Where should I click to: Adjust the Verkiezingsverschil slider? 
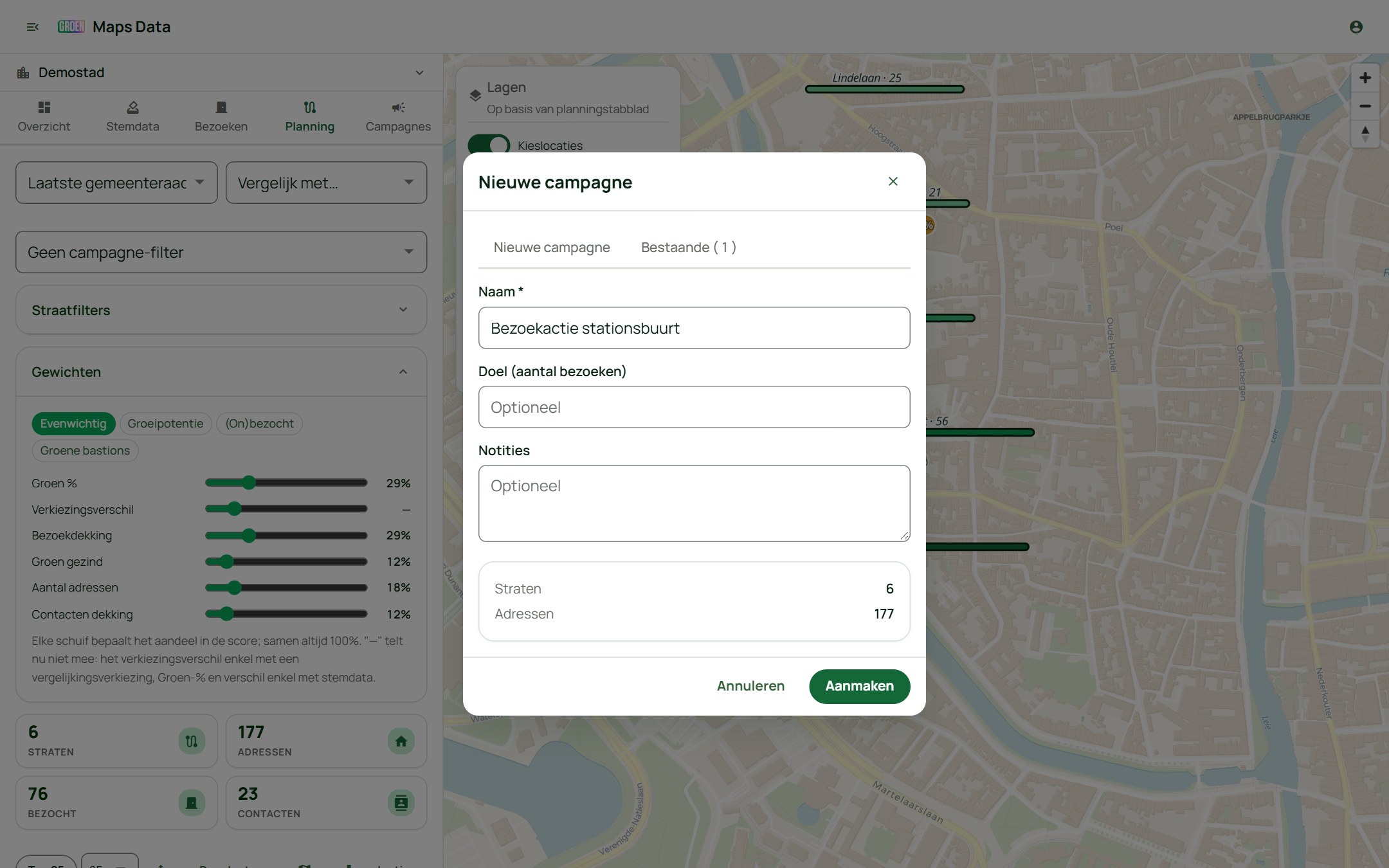pos(286,509)
